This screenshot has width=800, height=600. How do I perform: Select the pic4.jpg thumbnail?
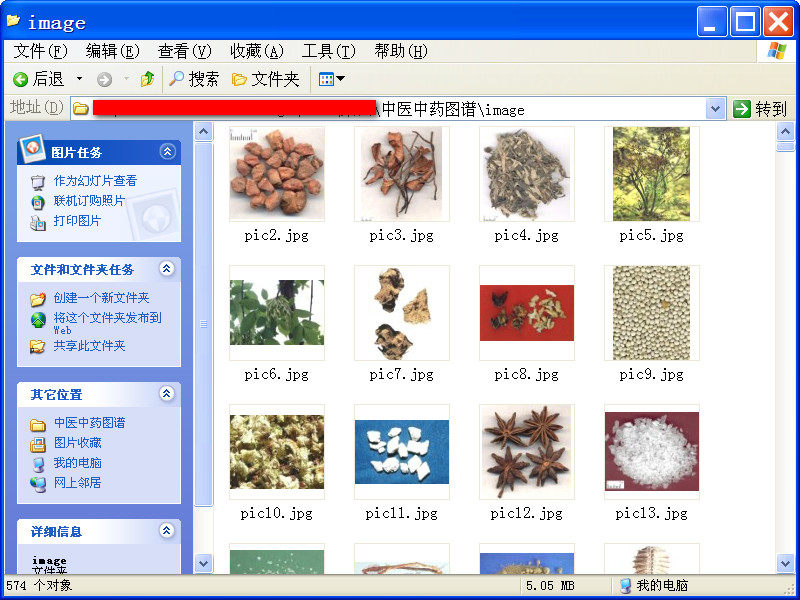[527, 174]
